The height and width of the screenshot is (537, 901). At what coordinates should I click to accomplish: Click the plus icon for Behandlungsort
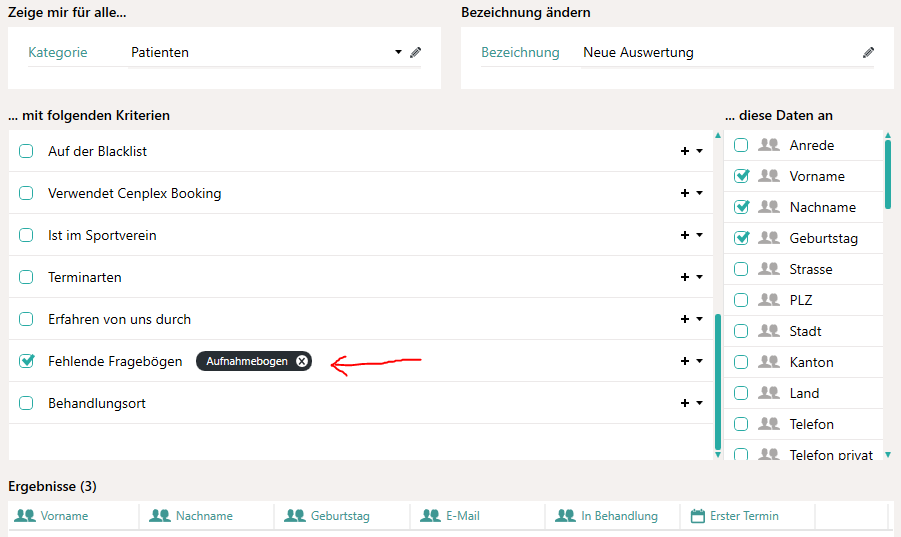[x=685, y=403]
